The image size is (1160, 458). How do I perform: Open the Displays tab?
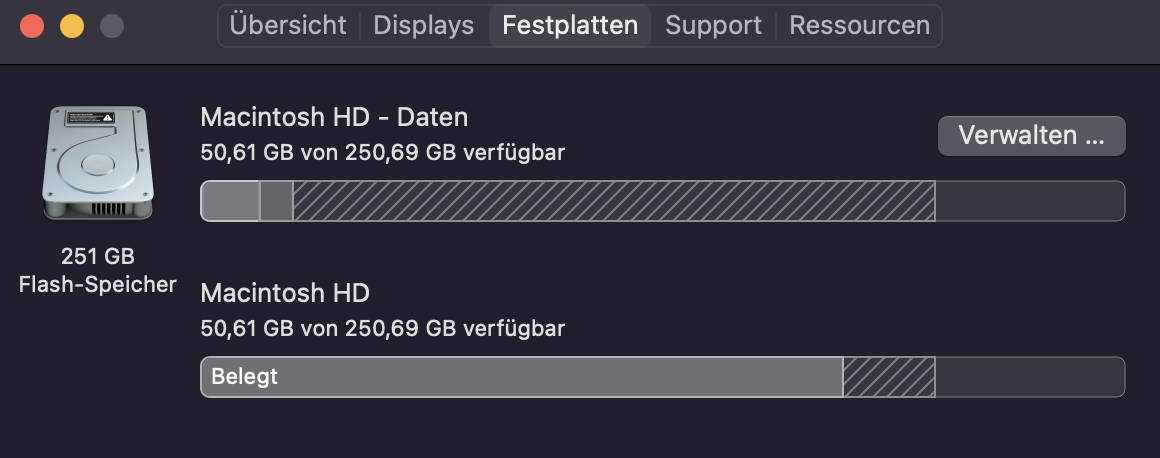pyautogui.click(x=423, y=25)
